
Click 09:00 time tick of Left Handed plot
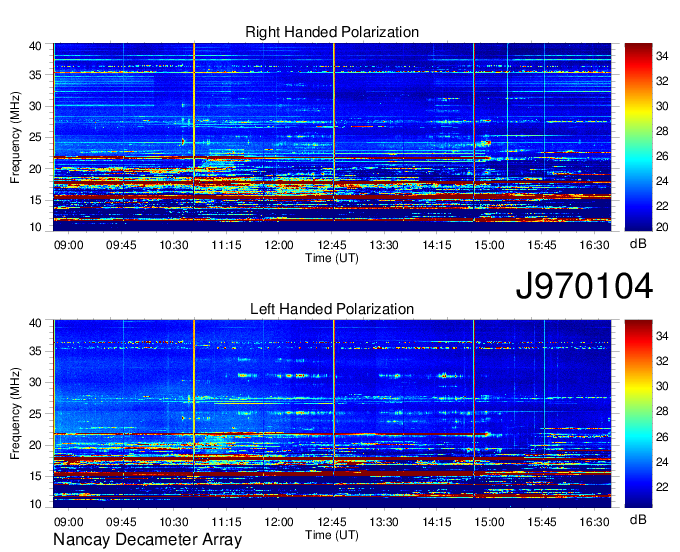(69, 522)
